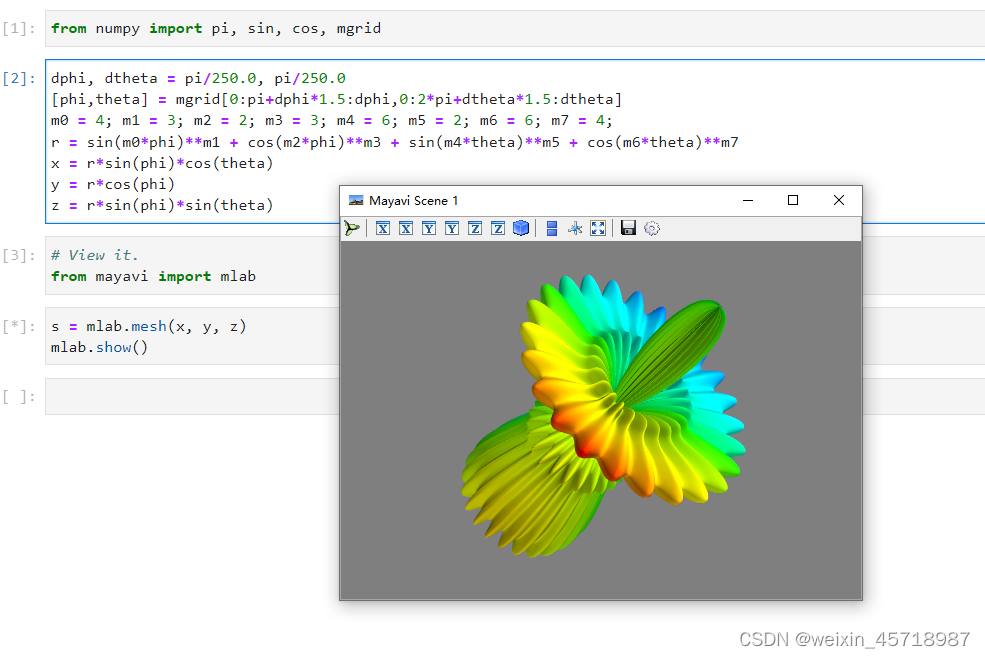This screenshot has width=985, height=658.
Task: Click the weixin_45718987 CSDN link
Action: coord(855,638)
